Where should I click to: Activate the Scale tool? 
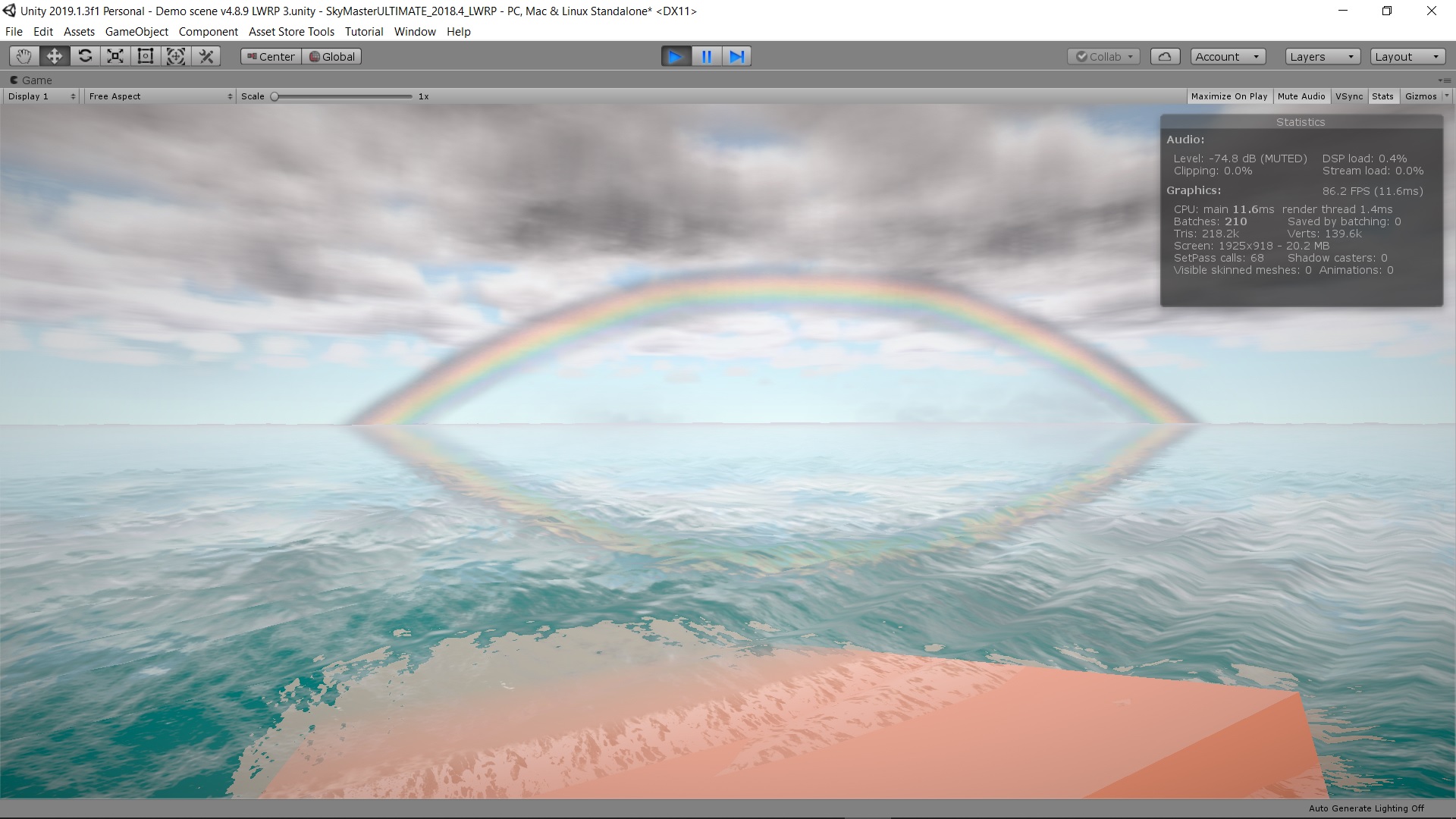(115, 55)
